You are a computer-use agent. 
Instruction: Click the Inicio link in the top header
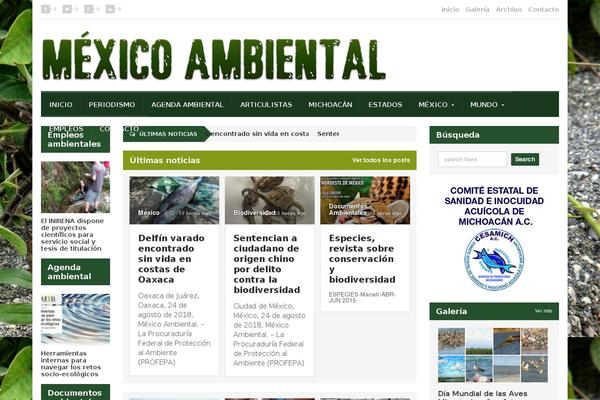pyautogui.click(x=450, y=9)
